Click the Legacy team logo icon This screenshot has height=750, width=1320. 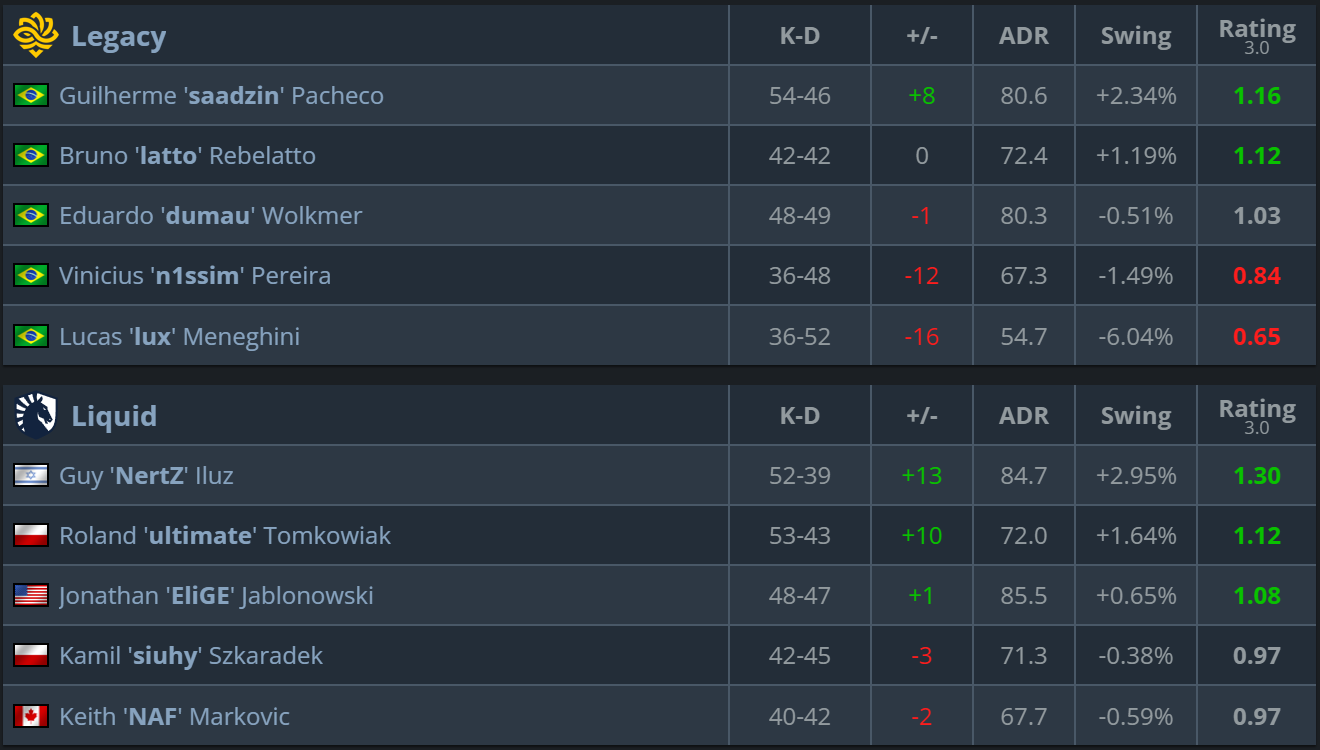tap(34, 36)
